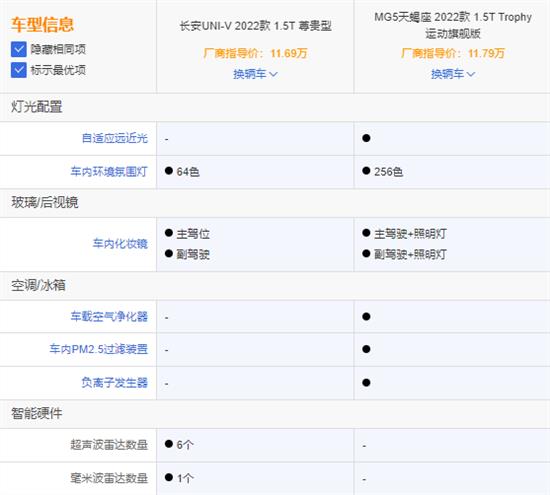Click the MG5 dot in 车内PM2.5过滤装置 row

tap(366, 349)
